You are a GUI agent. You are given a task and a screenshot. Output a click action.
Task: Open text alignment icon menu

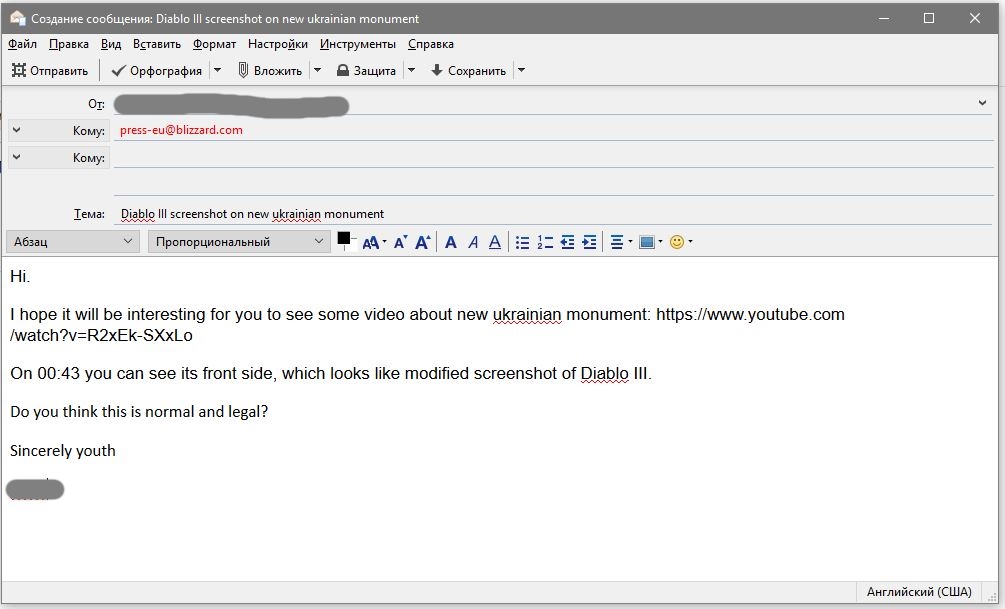pyautogui.click(x=621, y=242)
